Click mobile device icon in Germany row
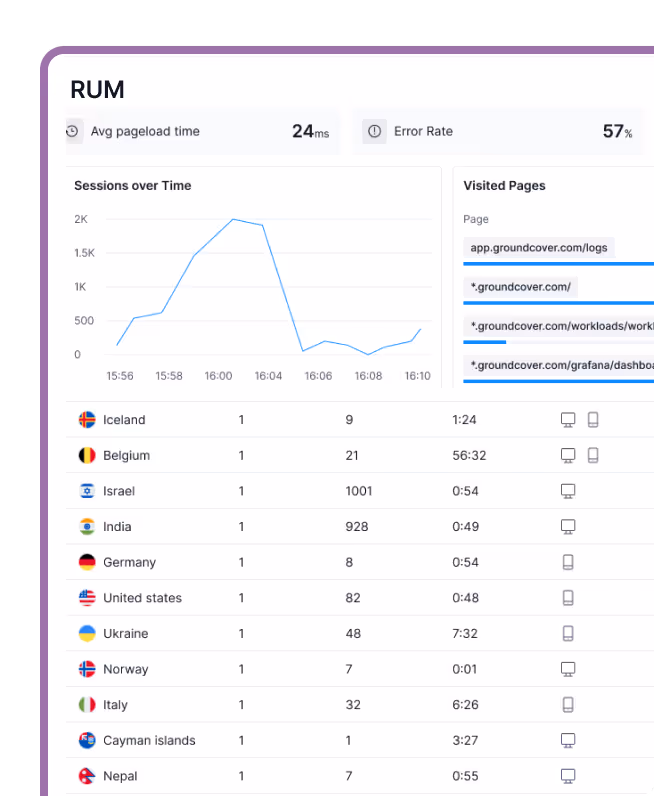The height and width of the screenshot is (796, 654). 568,562
